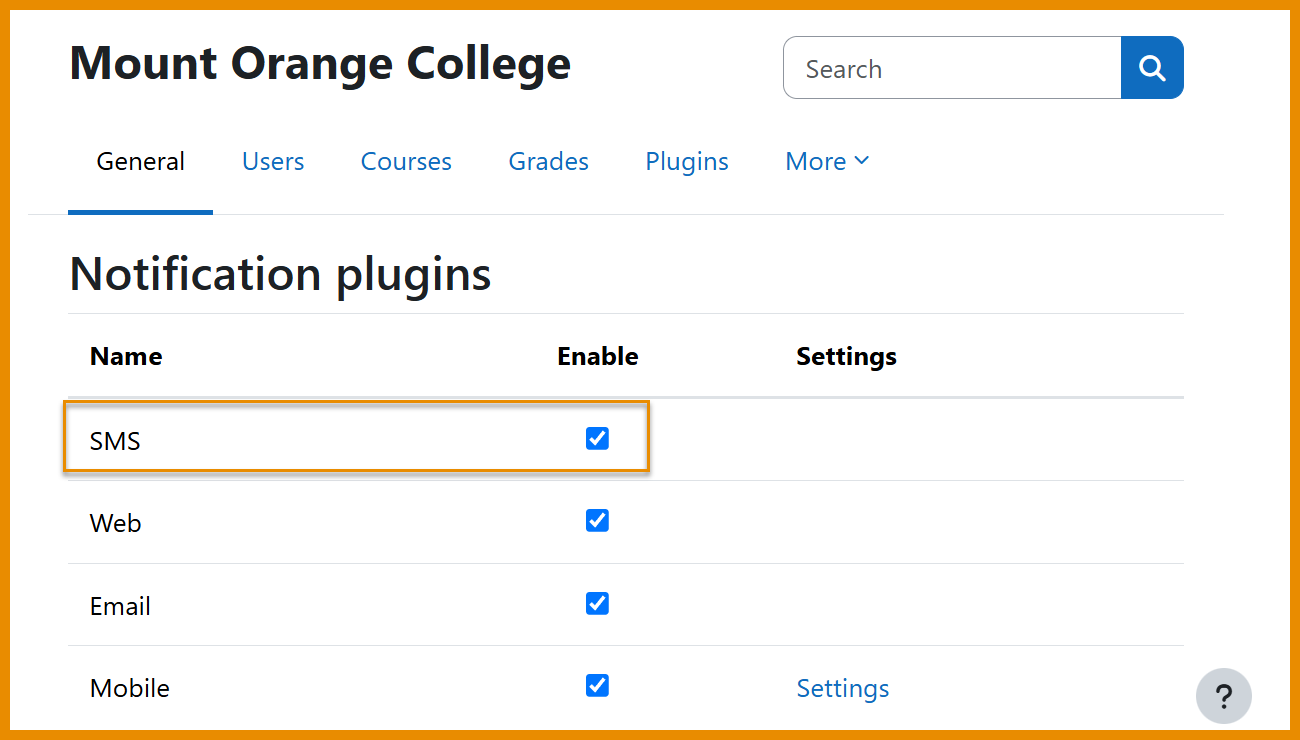Uncheck the Web notification plugin
Viewport: 1300px width, 740px height.
coord(597,520)
